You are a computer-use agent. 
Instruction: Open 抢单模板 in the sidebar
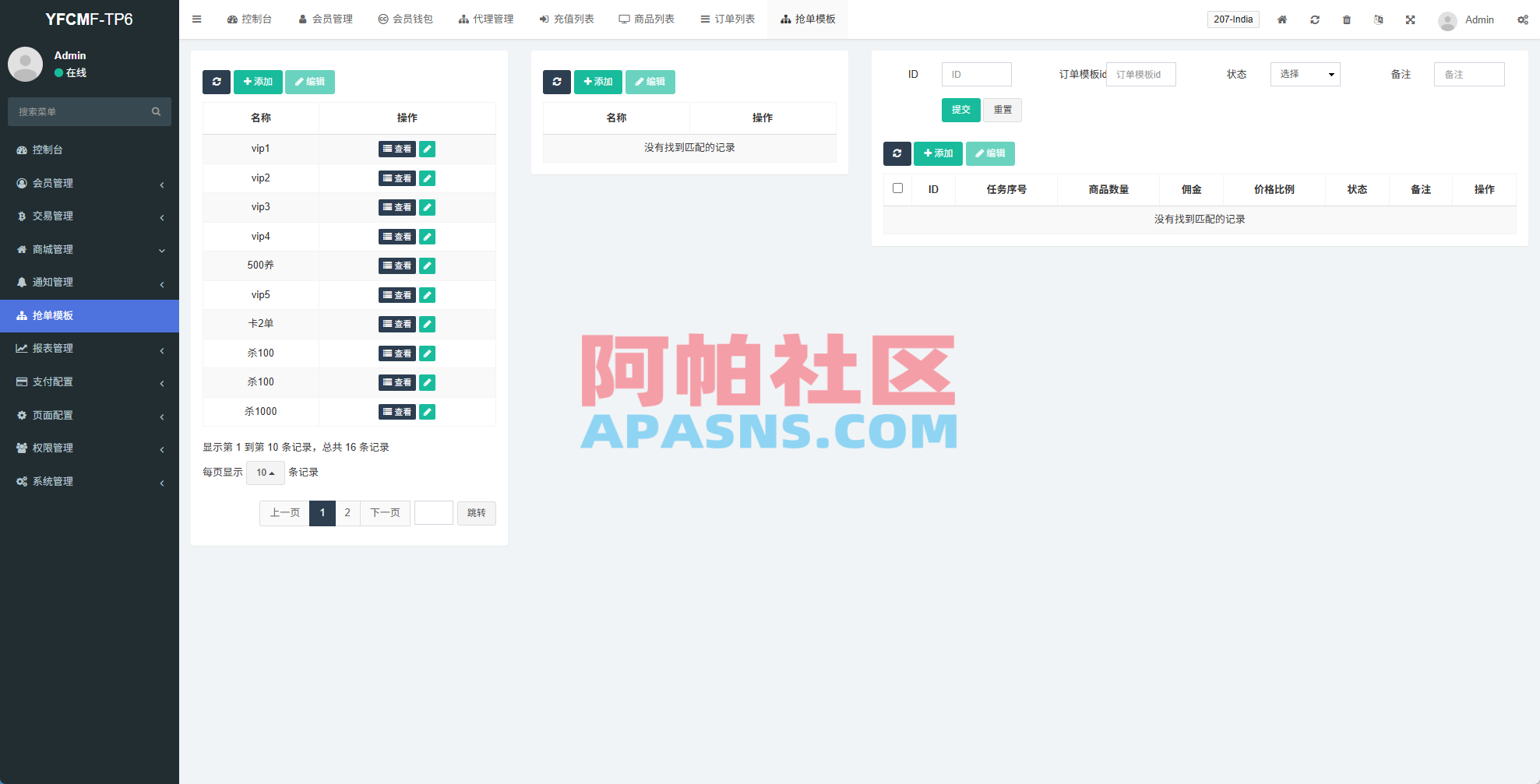click(90, 315)
